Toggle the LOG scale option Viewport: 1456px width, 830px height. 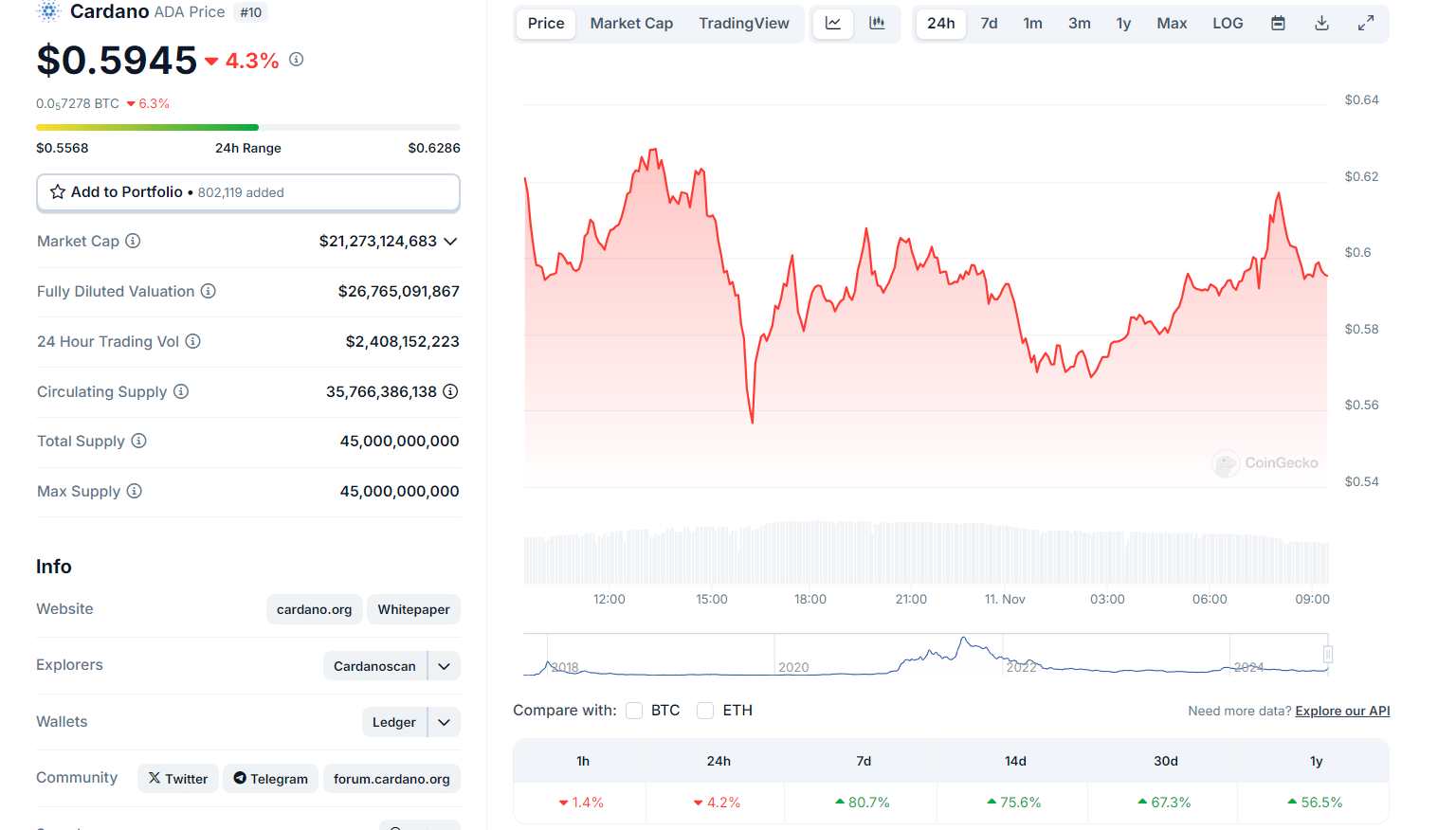click(x=1228, y=24)
